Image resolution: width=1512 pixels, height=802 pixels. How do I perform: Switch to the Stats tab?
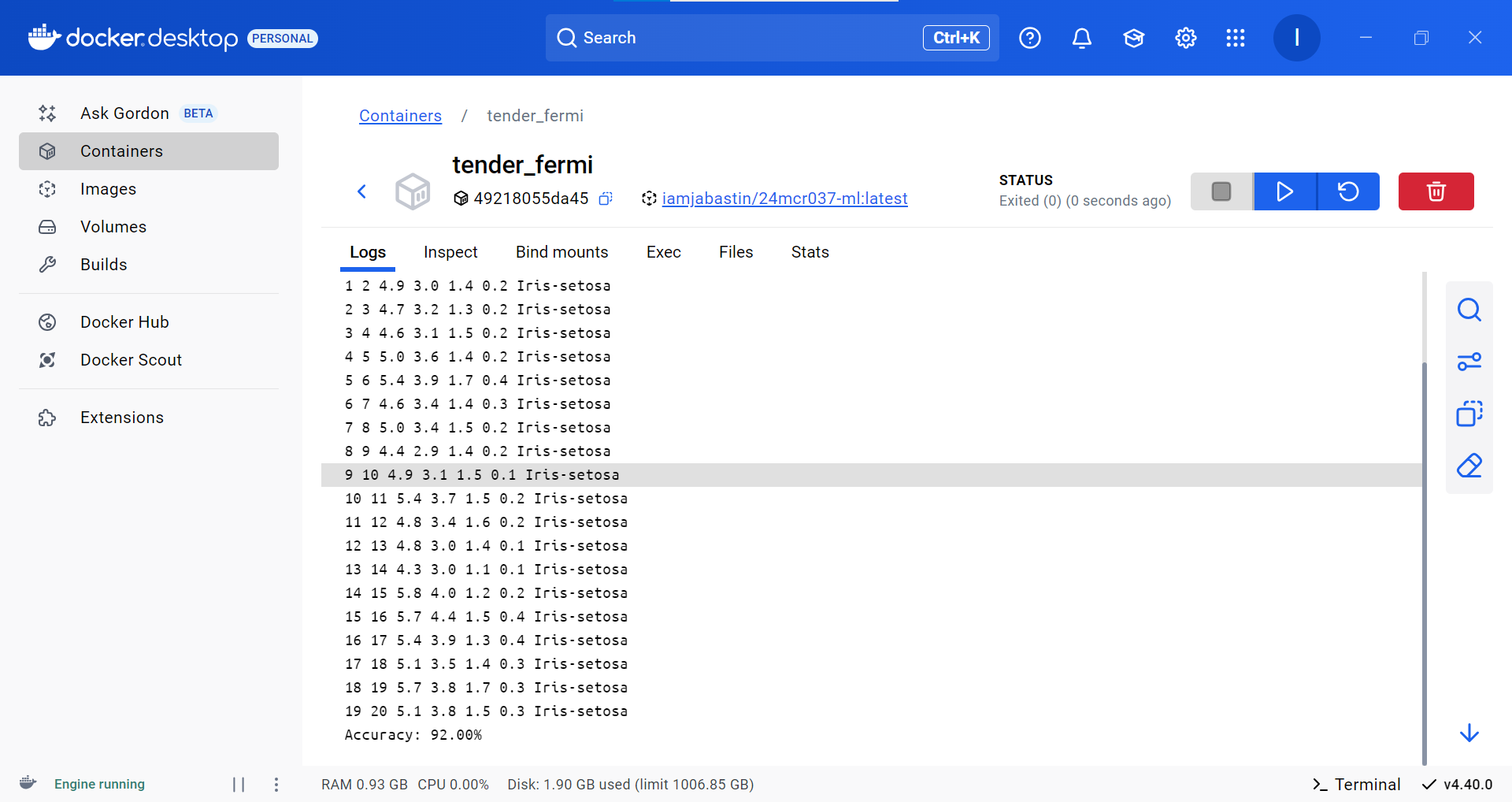(810, 252)
